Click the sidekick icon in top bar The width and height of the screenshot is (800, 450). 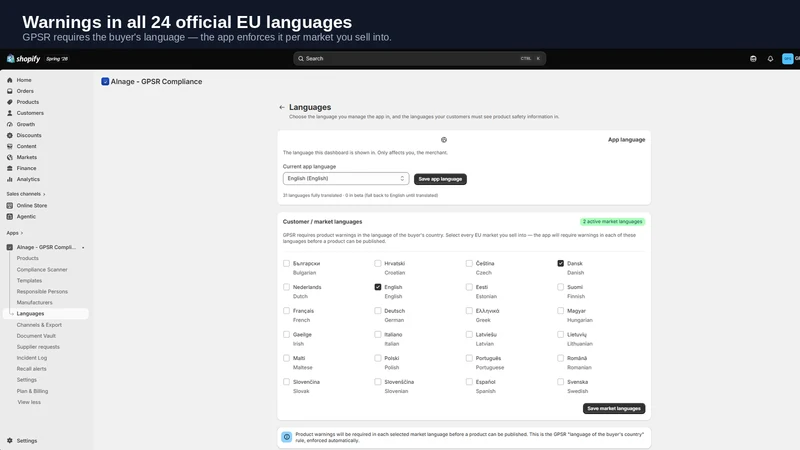pos(753,59)
